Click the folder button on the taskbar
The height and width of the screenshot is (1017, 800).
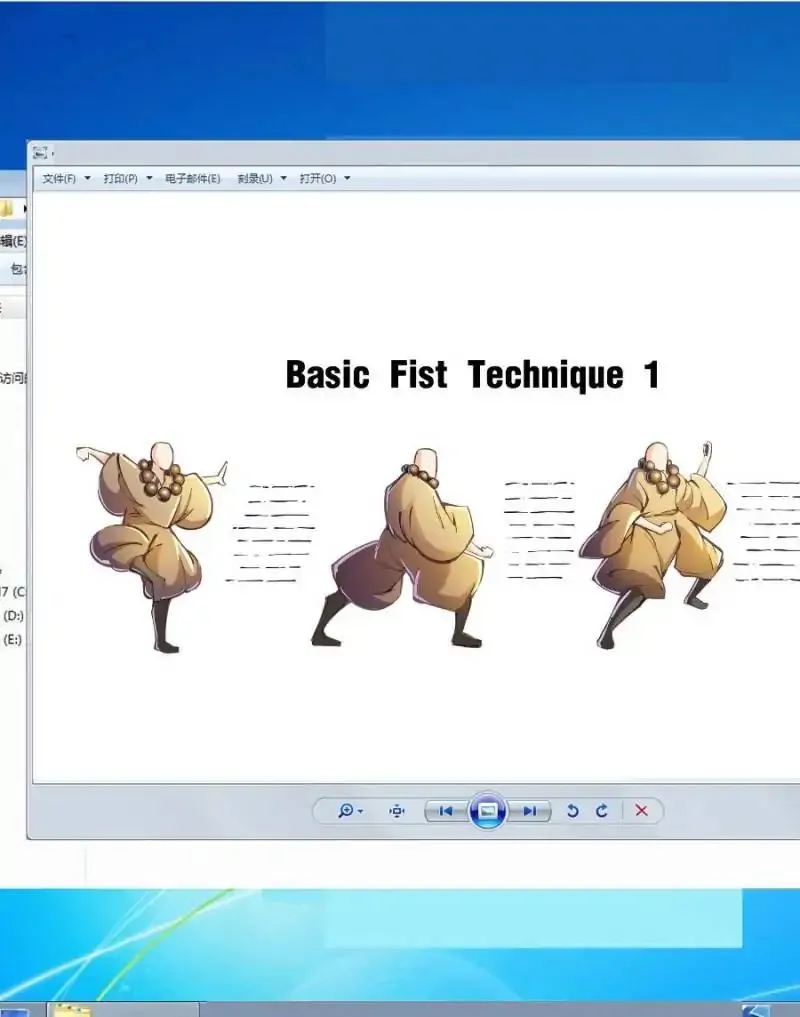point(72,1009)
